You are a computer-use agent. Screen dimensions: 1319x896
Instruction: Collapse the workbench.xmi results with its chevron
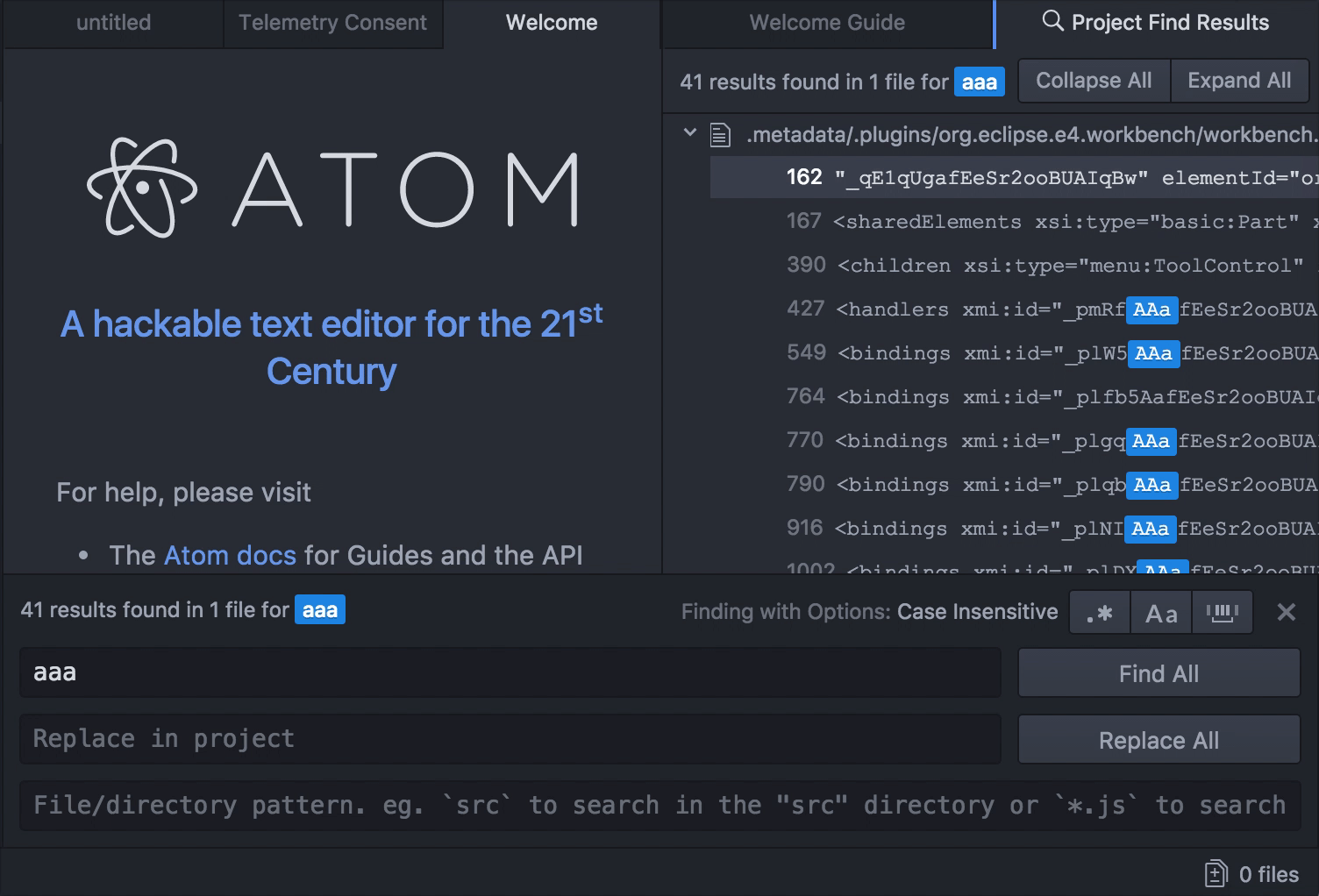pyautogui.click(x=689, y=132)
